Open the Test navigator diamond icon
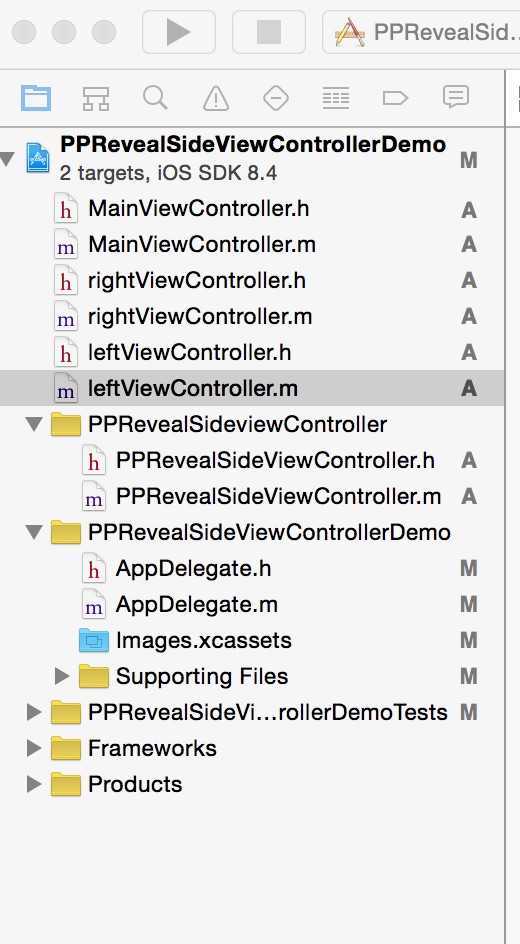The height and width of the screenshot is (944, 520). pyautogui.click(x=276, y=98)
